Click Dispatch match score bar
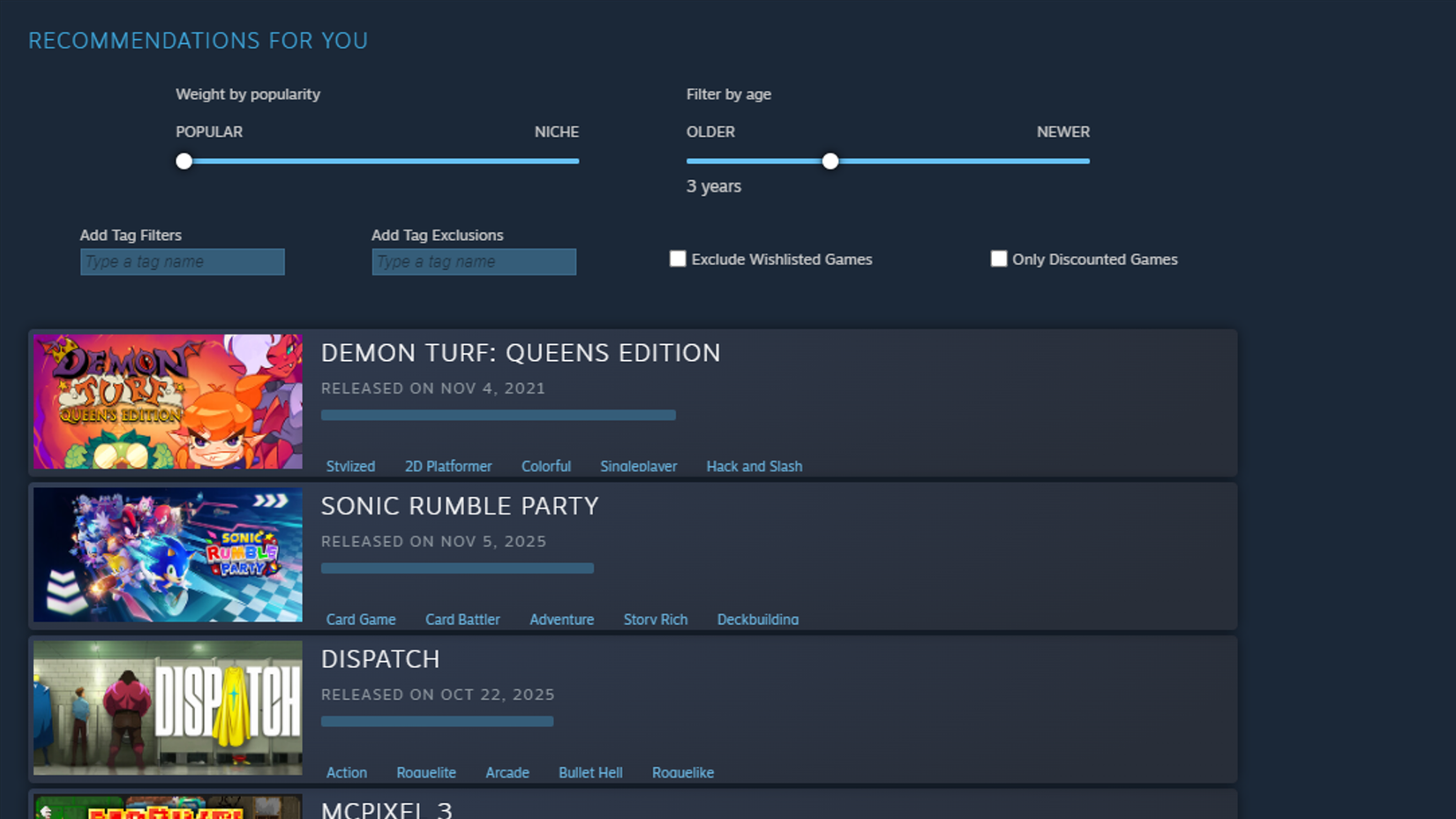This screenshot has width=1456, height=819. 438,721
